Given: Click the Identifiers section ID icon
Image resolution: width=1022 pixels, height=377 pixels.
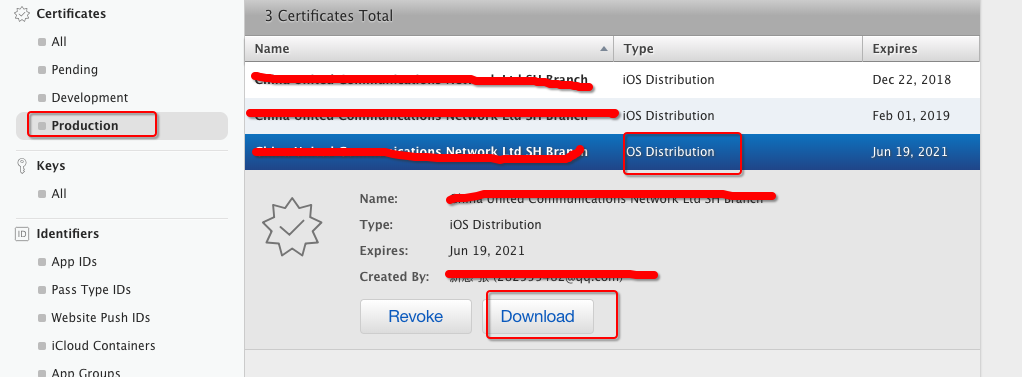Looking at the screenshot, I should coord(22,234).
